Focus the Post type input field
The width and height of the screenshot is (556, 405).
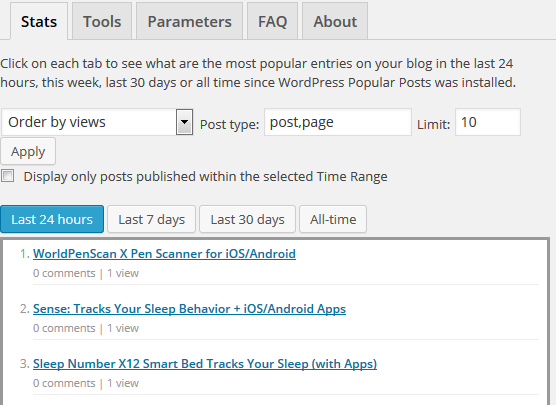pyautogui.click(x=338, y=122)
